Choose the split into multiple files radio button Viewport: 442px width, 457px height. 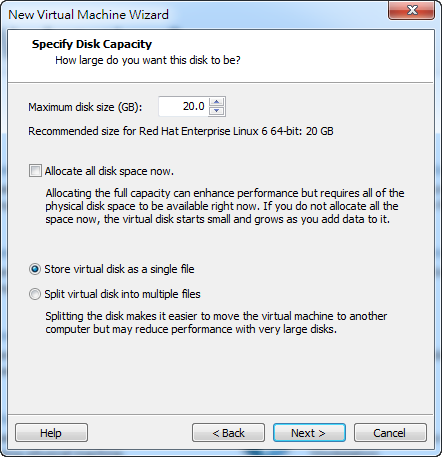coord(35,294)
